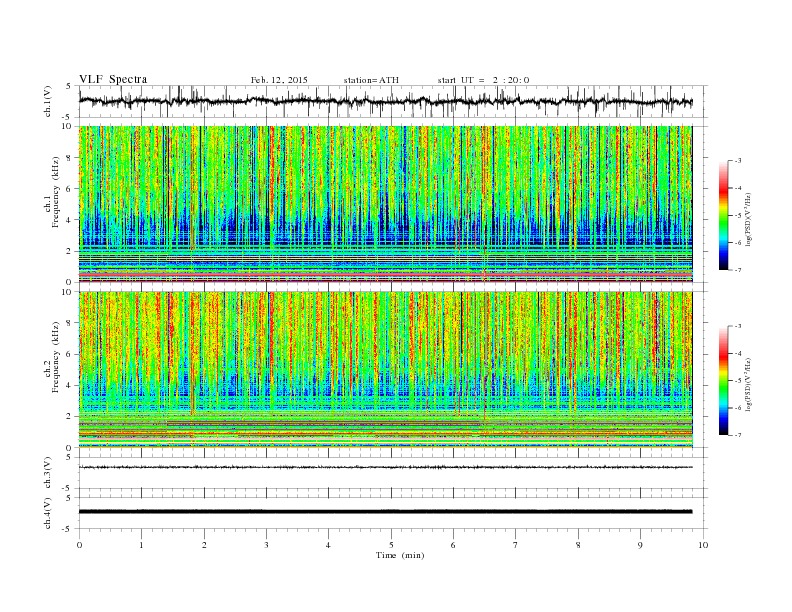Click the "6" minute tick label on time axis

(x=453, y=545)
